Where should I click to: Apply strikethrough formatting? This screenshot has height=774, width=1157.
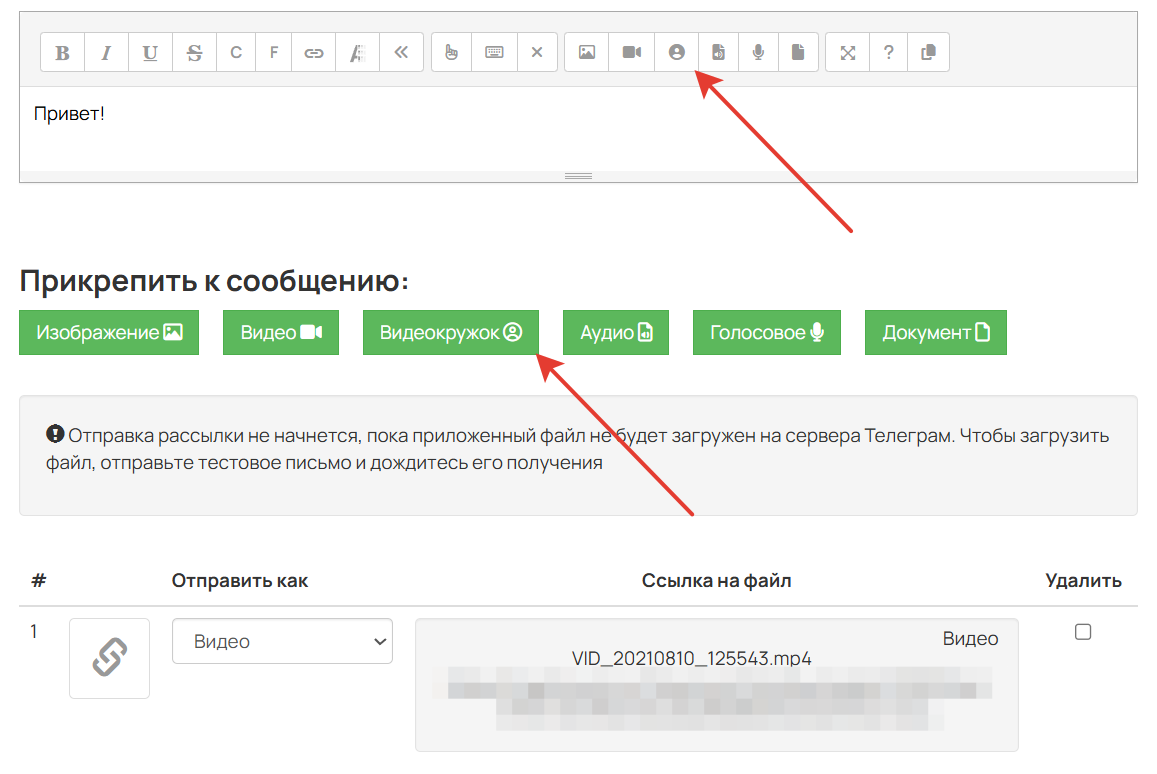[194, 52]
